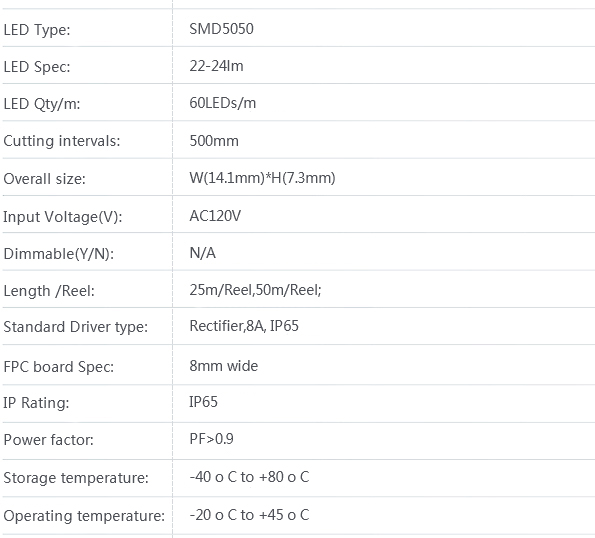The height and width of the screenshot is (538, 595).
Task: Click the SMD5050 LED type value
Action: [x=221, y=29]
